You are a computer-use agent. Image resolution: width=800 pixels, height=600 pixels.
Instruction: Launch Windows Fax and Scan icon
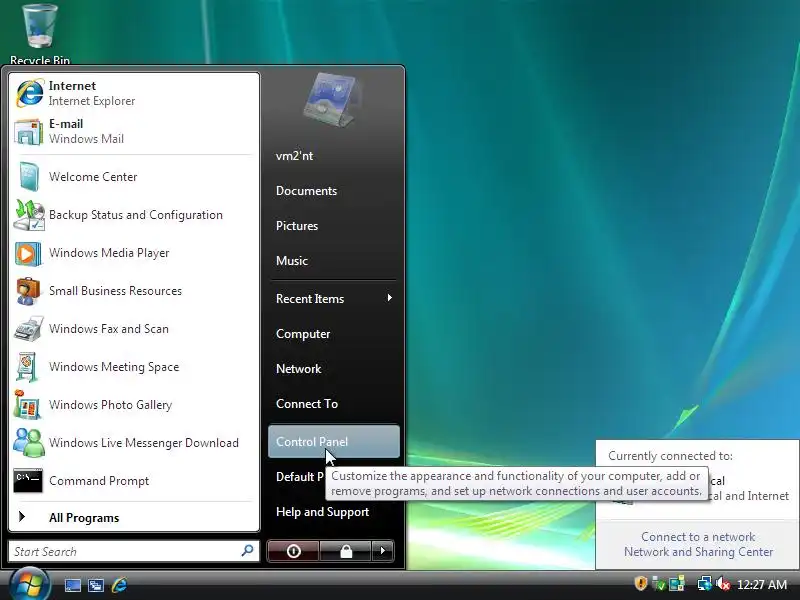point(28,329)
